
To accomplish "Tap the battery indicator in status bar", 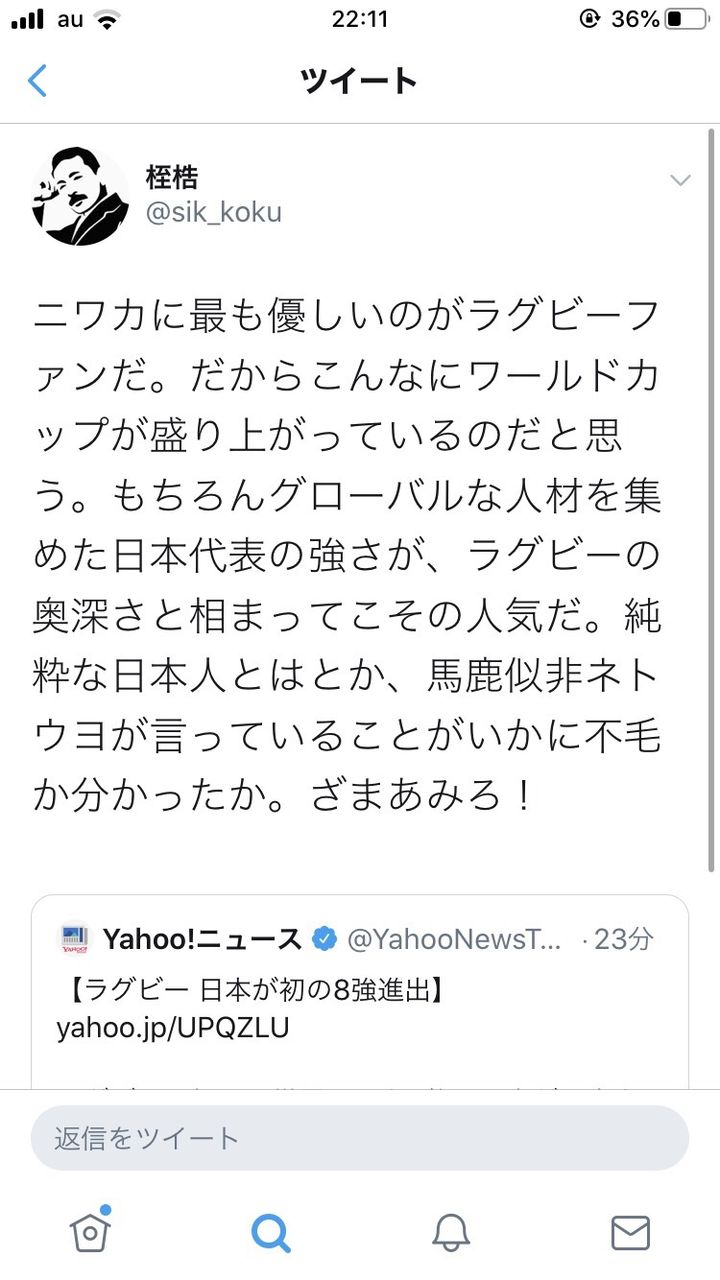I will pyautogui.click(x=686, y=19).
